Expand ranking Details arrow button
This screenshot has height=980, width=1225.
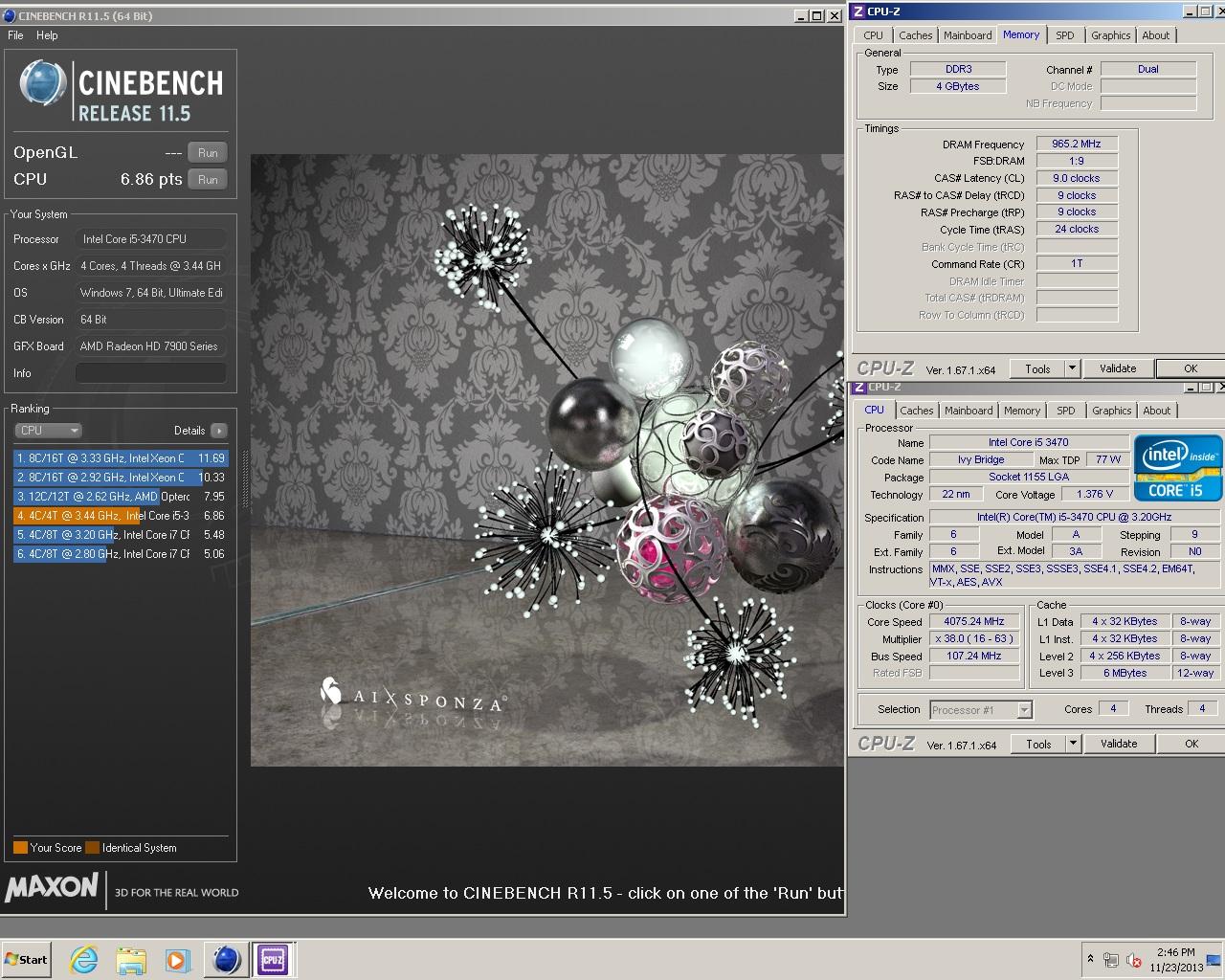219,431
